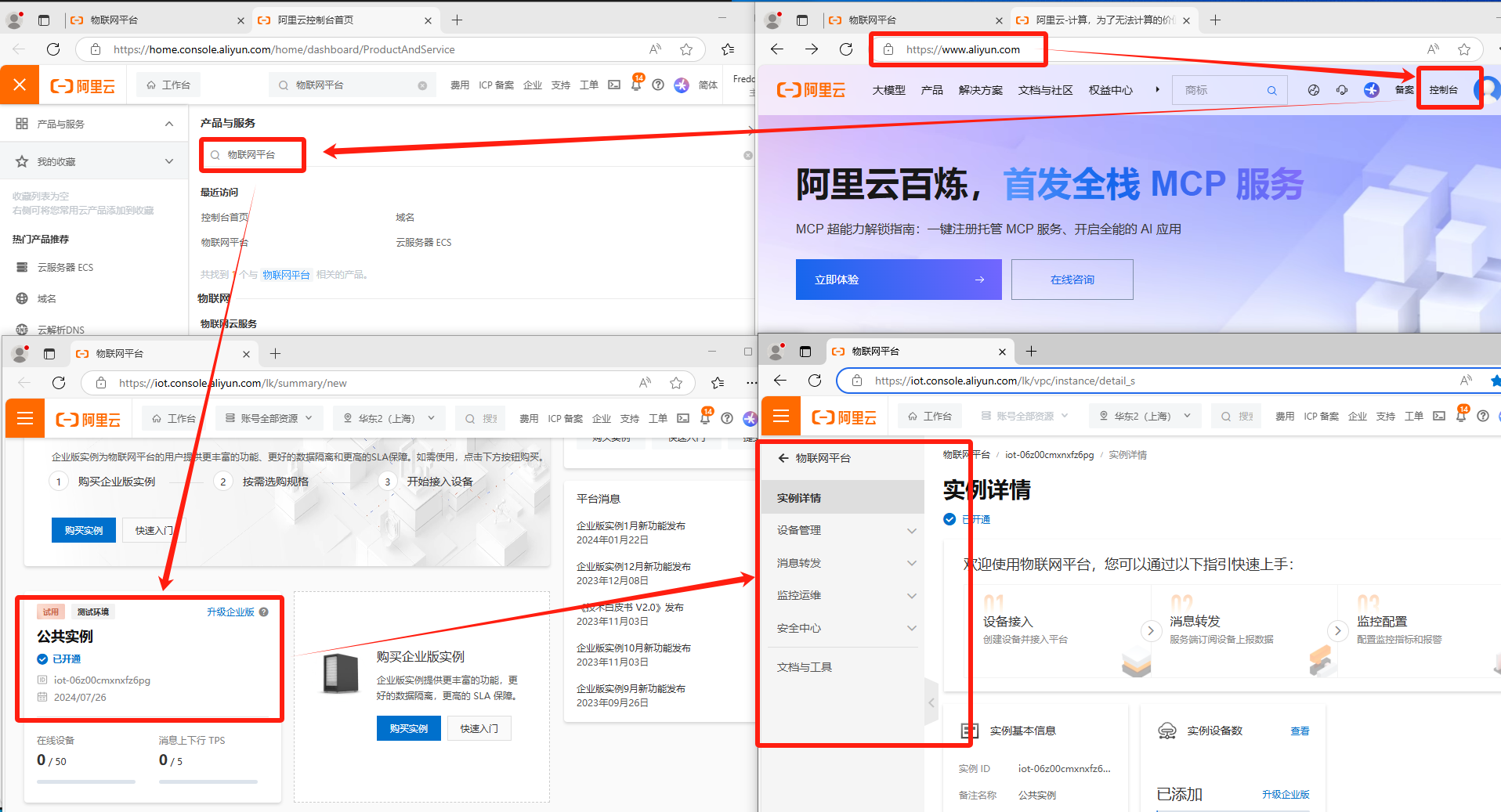Viewport: 1501px width, 812px height.
Task: Refresh the page in console home window
Action: 53,49
